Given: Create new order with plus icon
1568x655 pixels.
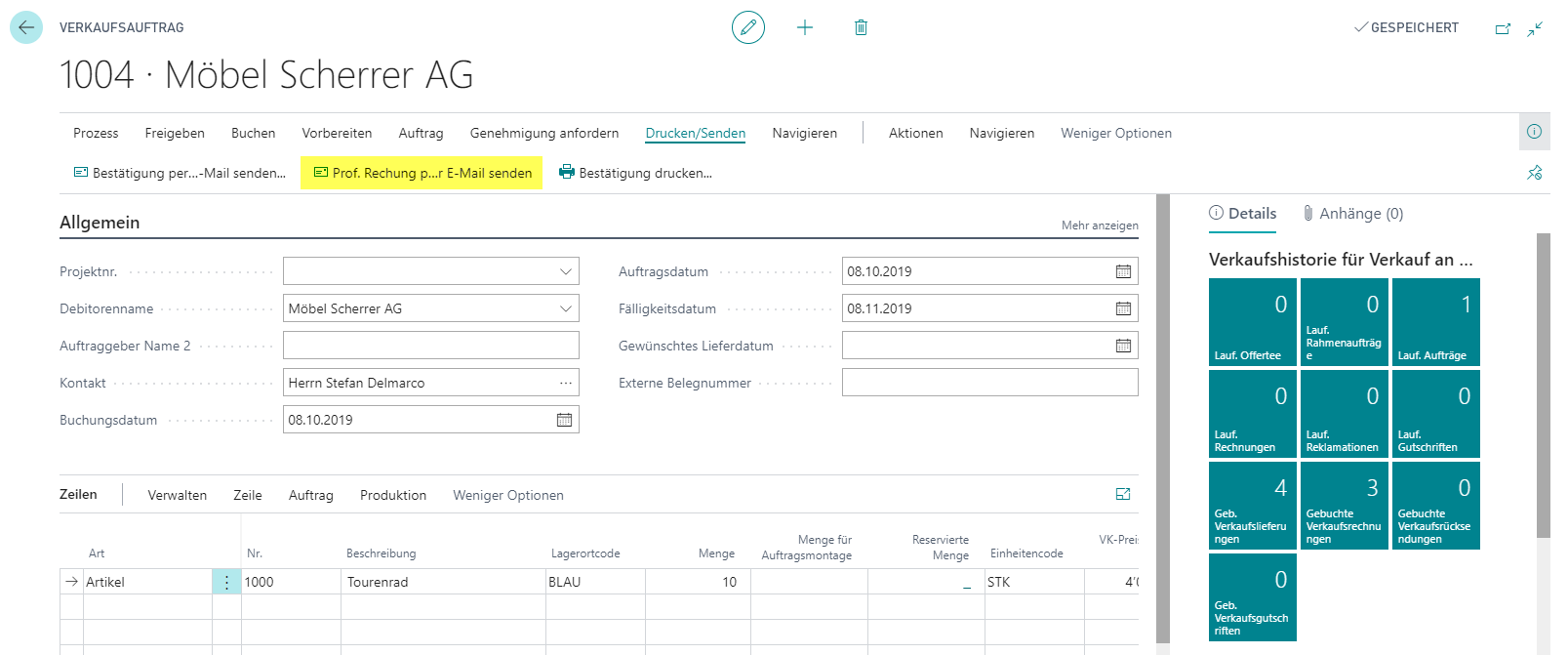Looking at the screenshot, I should tap(805, 27).
